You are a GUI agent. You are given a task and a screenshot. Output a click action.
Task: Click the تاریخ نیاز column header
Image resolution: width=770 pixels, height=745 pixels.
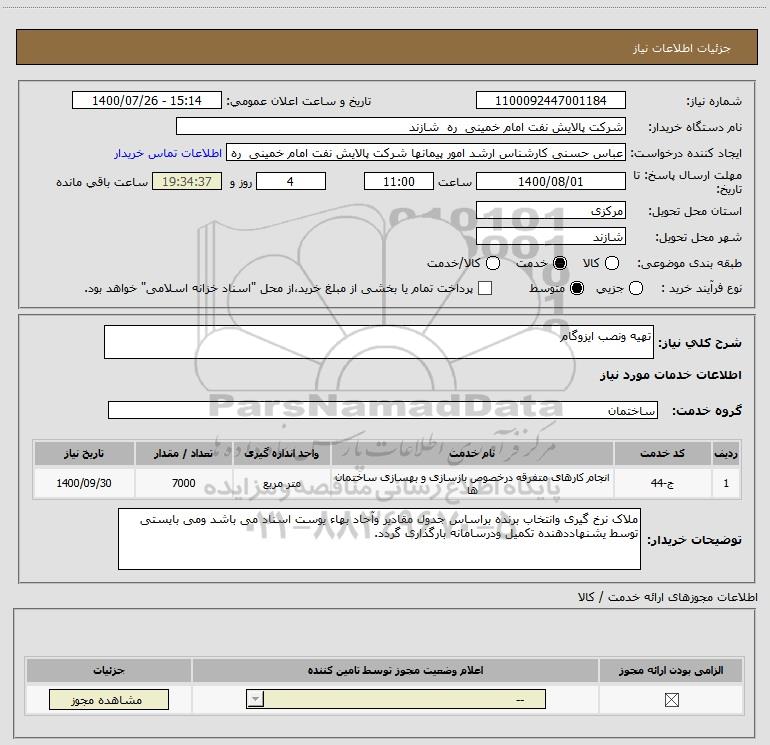tap(84, 453)
